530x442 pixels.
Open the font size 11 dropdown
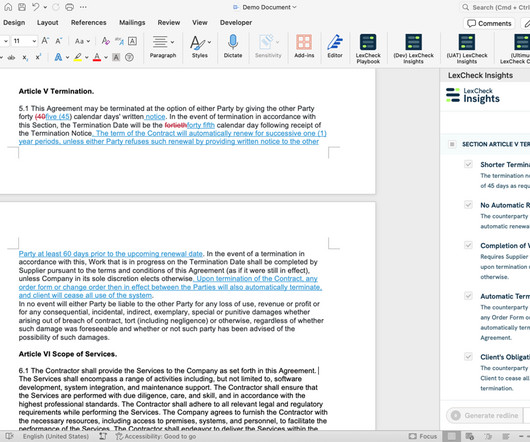tap(34, 41)
